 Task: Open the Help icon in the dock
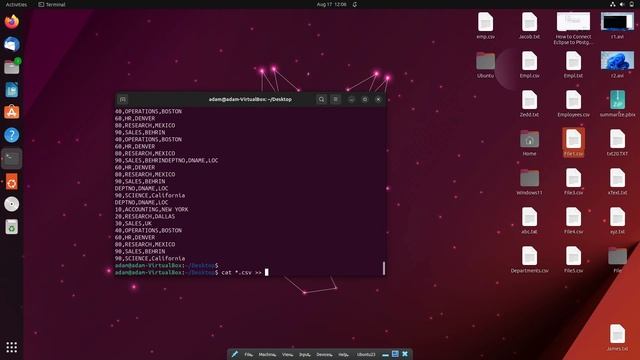11,135
